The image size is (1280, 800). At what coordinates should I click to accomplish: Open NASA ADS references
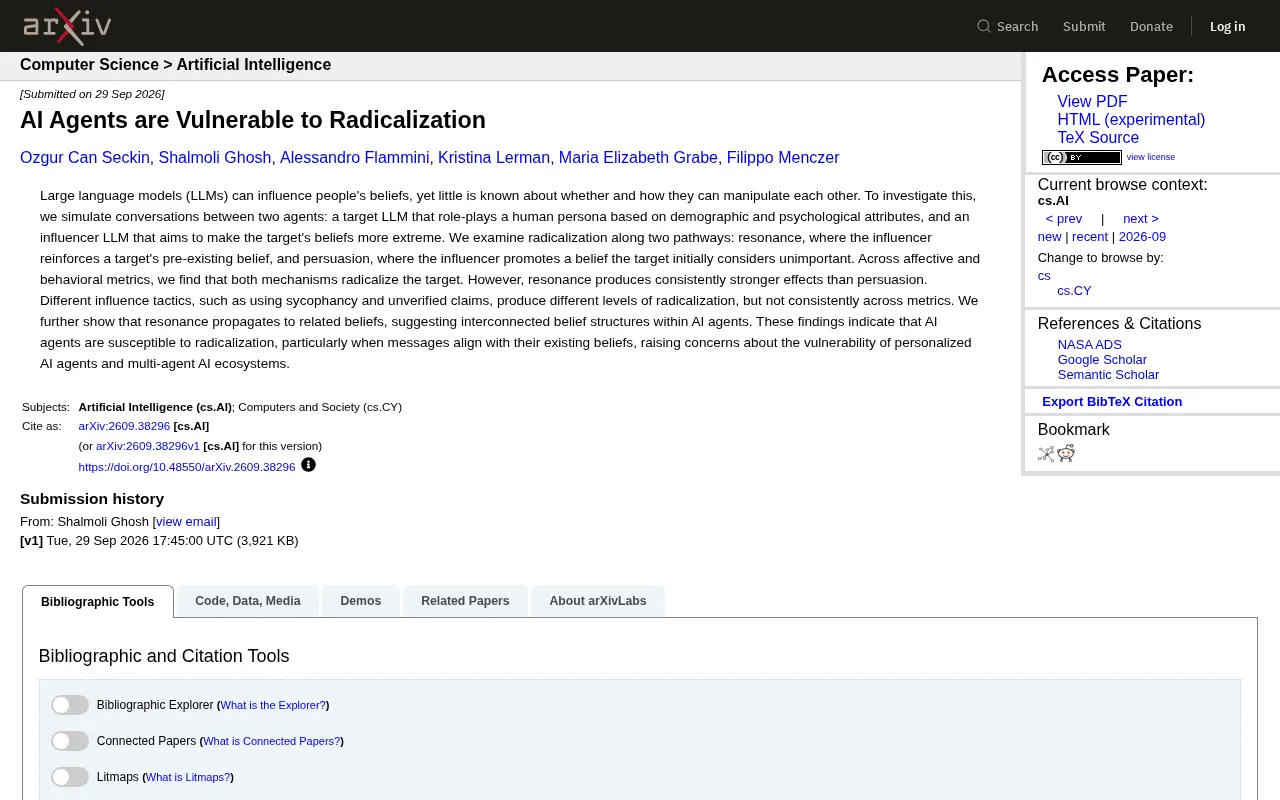coord(1090,345)
